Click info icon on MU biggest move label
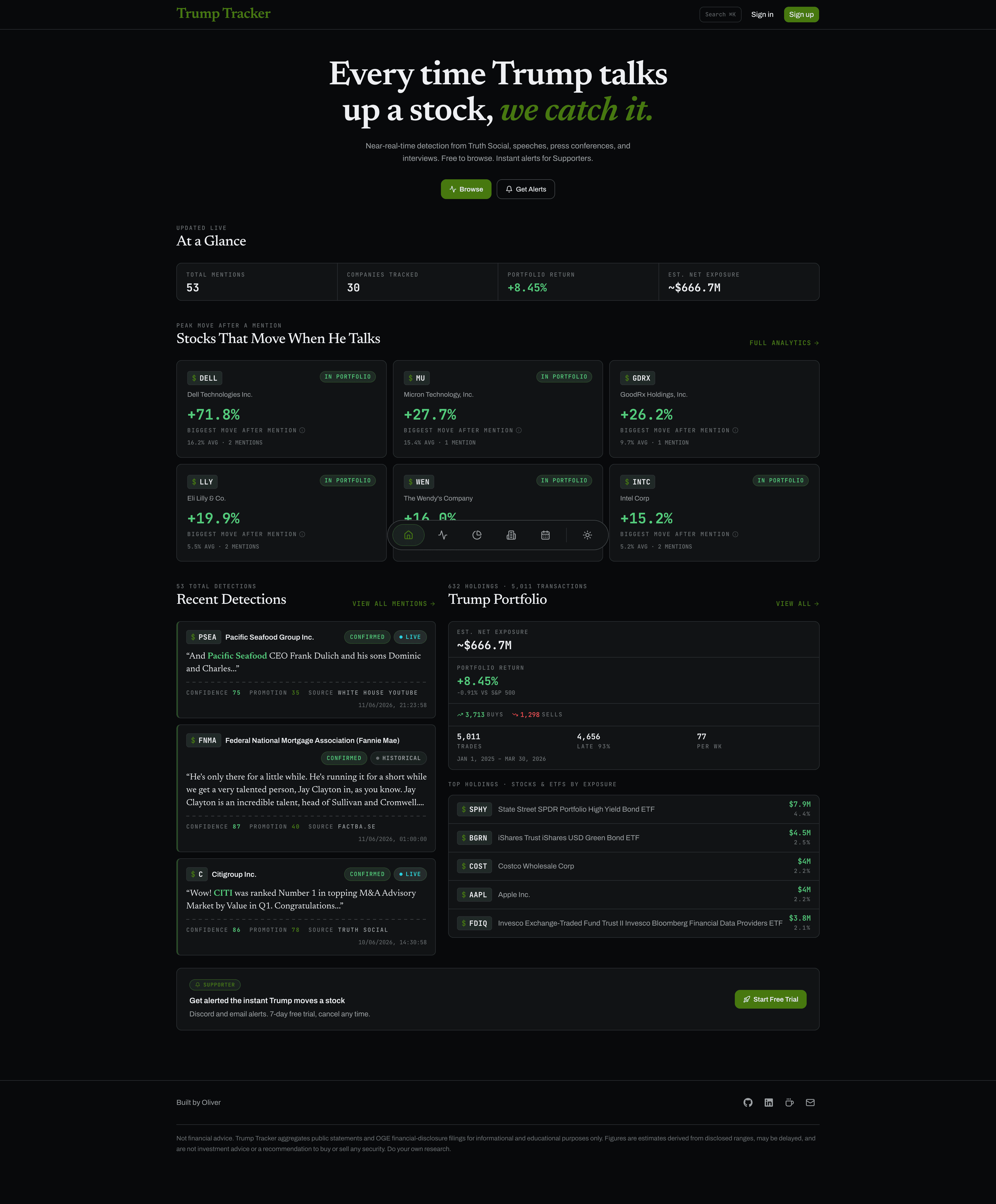 [x=519, y=430]
